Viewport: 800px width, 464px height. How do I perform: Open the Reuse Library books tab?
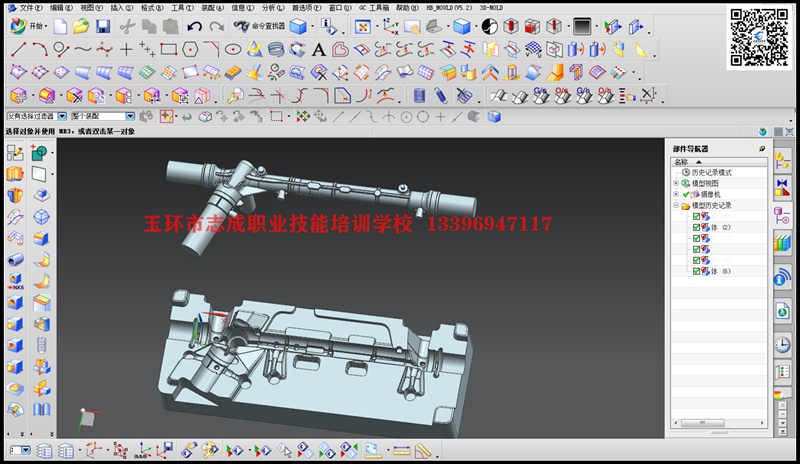(782, 243)
